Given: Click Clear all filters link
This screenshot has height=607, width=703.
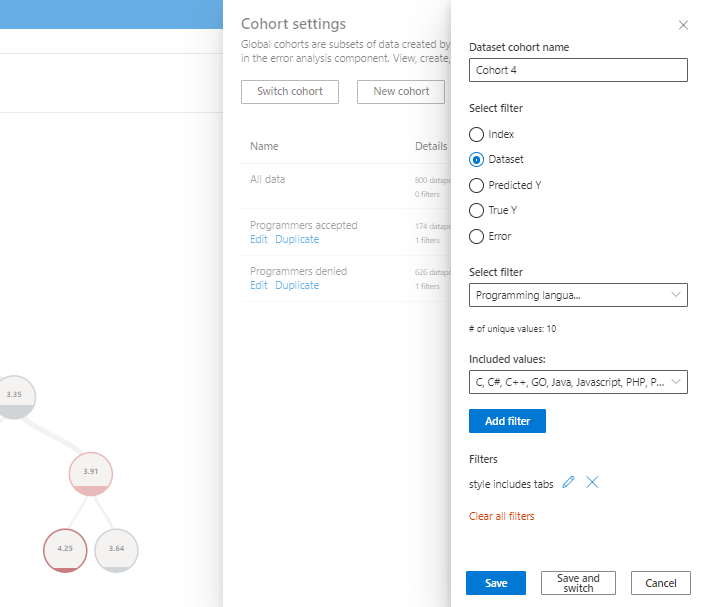Looking at the screenshot, I should 501,516.
